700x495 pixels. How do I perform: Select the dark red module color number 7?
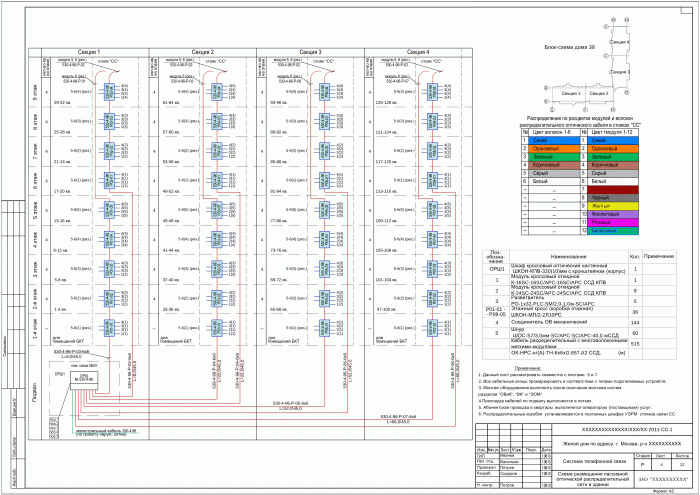click(x=612, y=190)
